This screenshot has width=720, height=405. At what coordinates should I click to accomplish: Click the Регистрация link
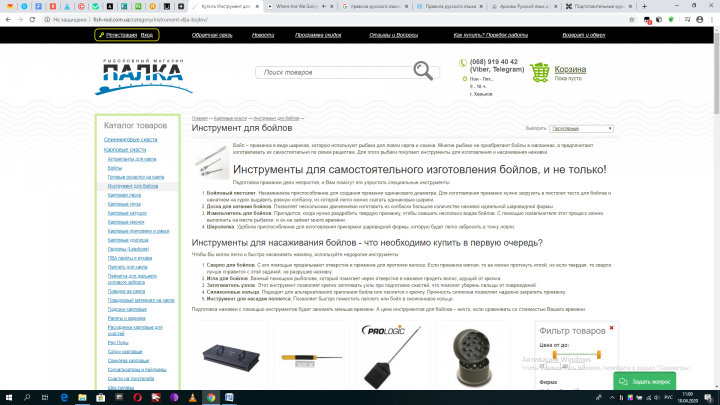121,35
